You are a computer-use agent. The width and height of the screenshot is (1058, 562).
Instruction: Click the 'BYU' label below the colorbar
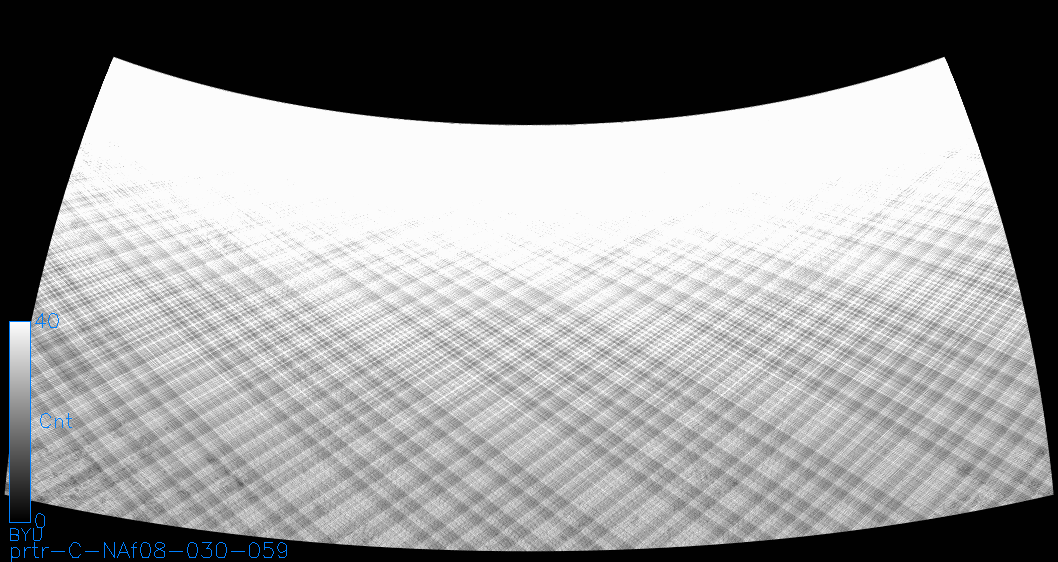coord(26,535)
